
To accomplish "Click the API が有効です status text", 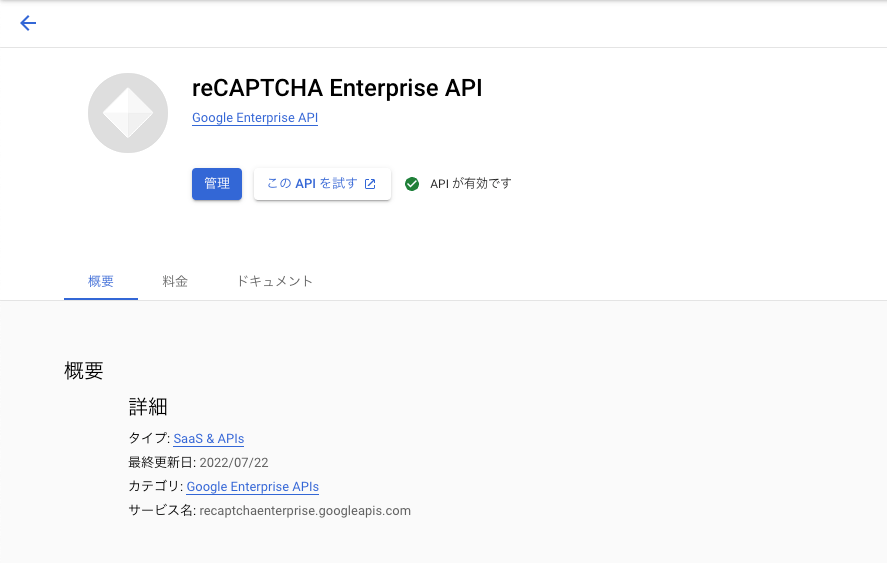I will [471, 184].
